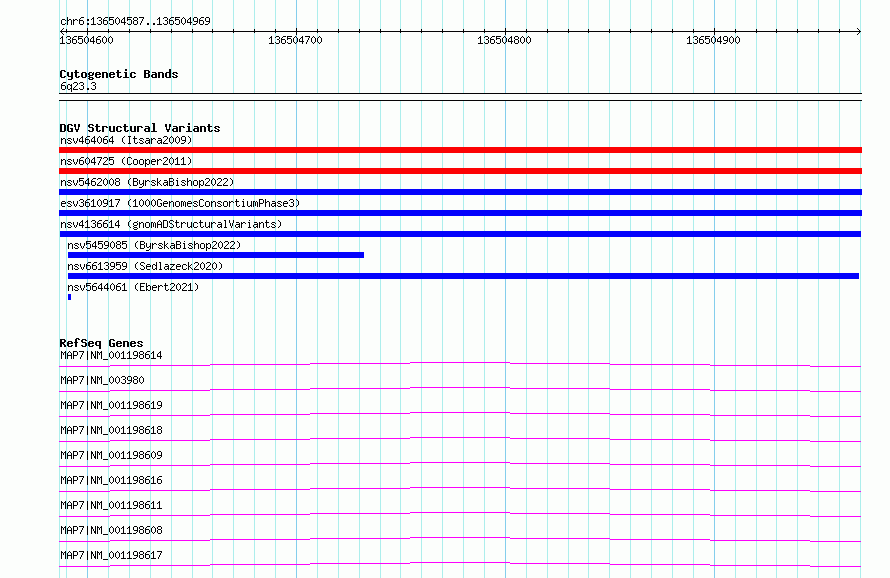Click the short blue bar for nsv5459085
Viewport: 890px width, 578px height.
point(216,255)
